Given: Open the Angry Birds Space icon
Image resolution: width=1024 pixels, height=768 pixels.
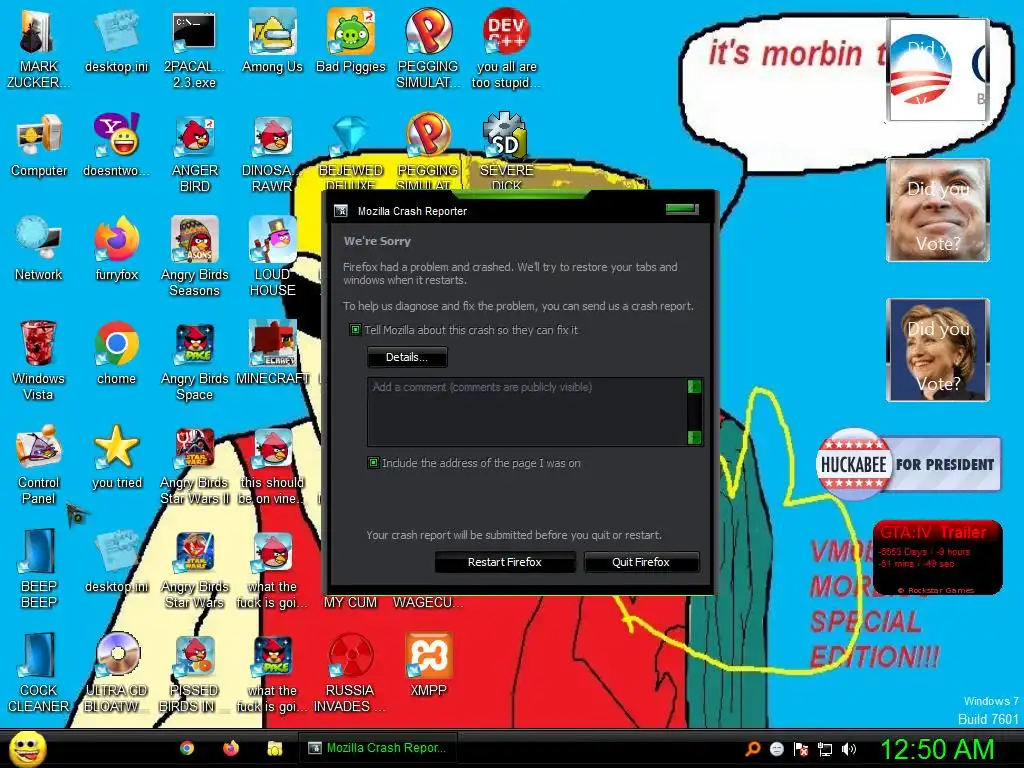Looking at the screenshot, I should click(x=194, y=360).
